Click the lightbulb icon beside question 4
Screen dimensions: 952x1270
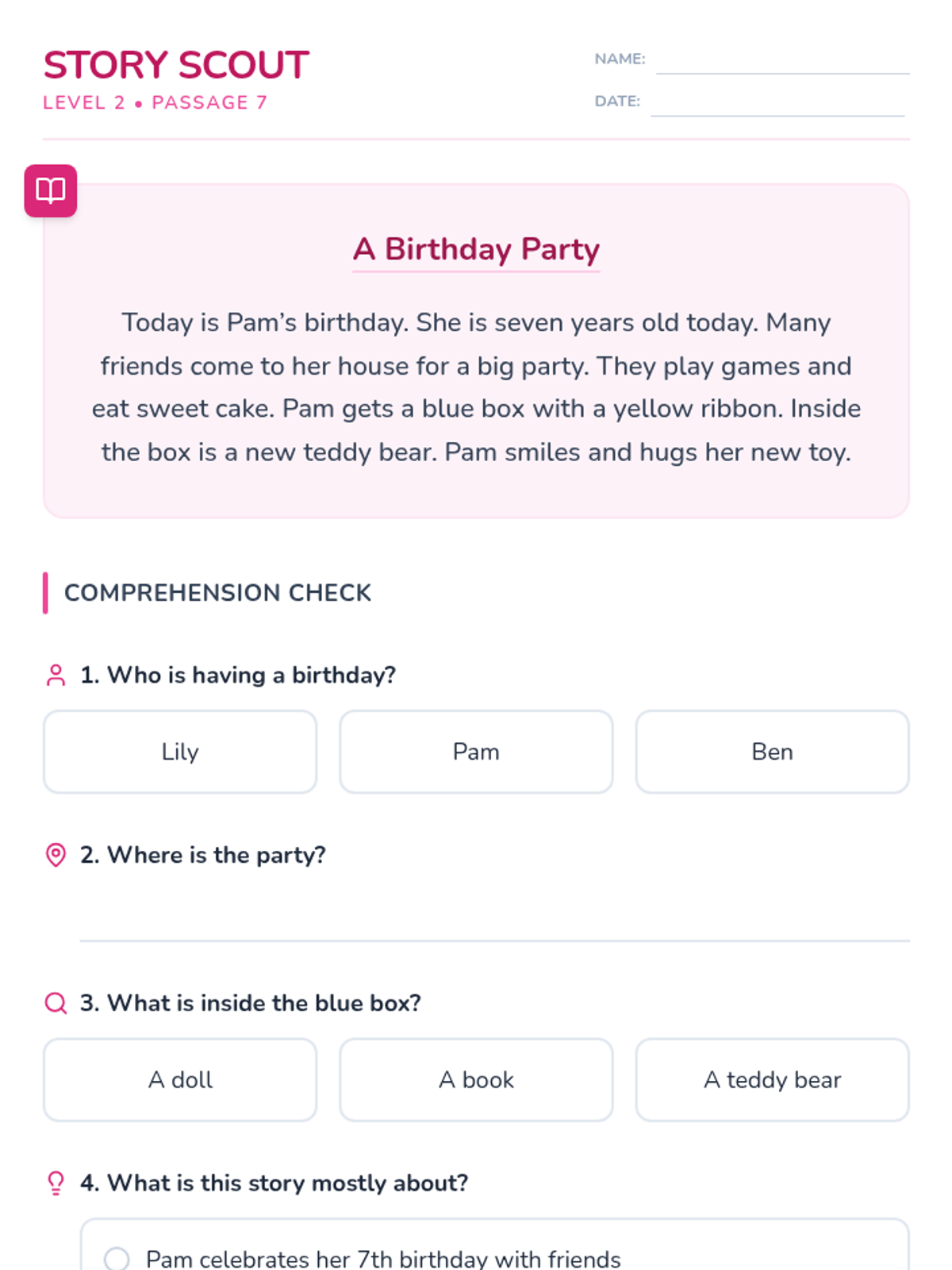56,1183
